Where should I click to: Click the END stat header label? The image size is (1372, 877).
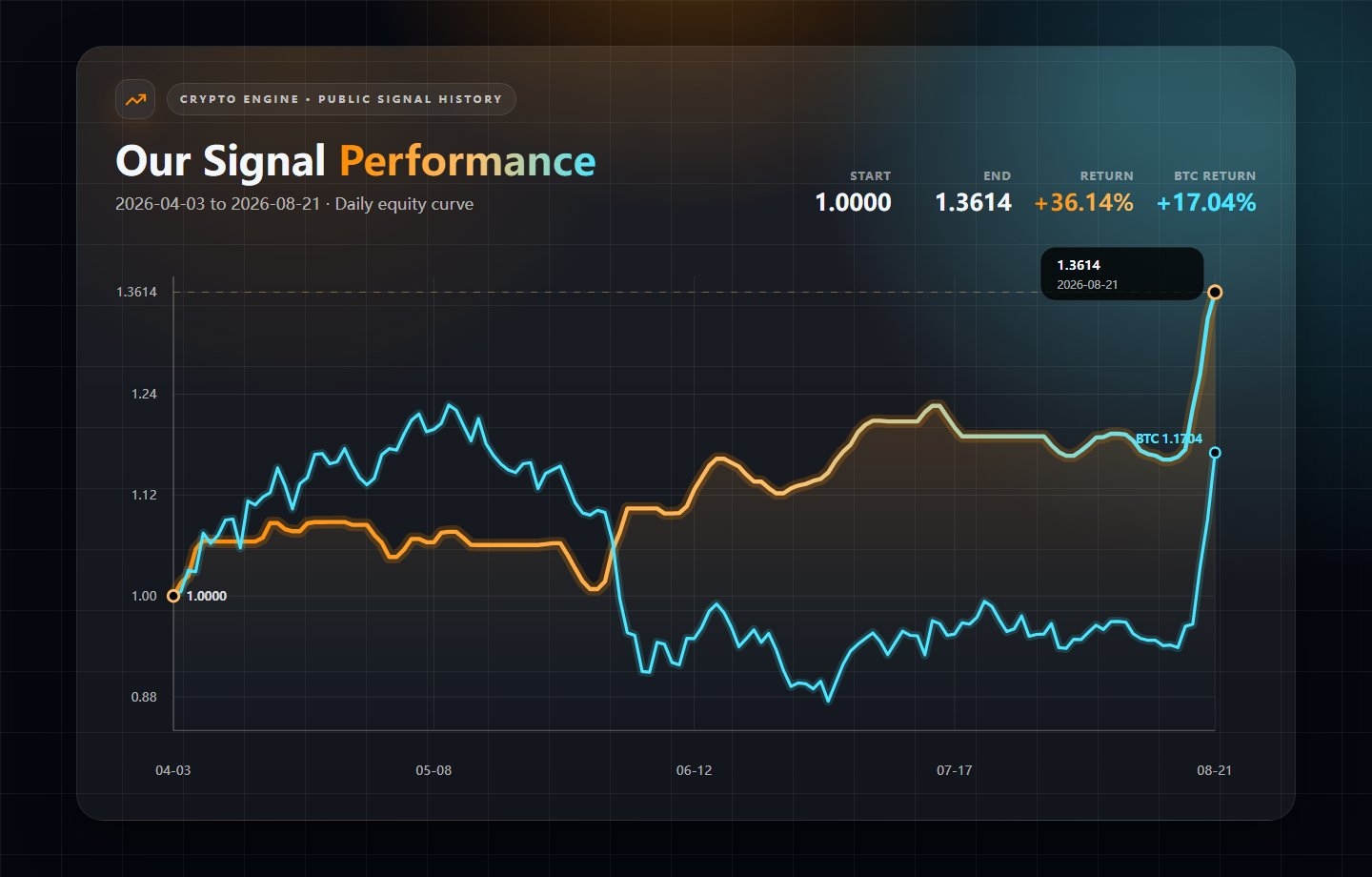(998, 176)
